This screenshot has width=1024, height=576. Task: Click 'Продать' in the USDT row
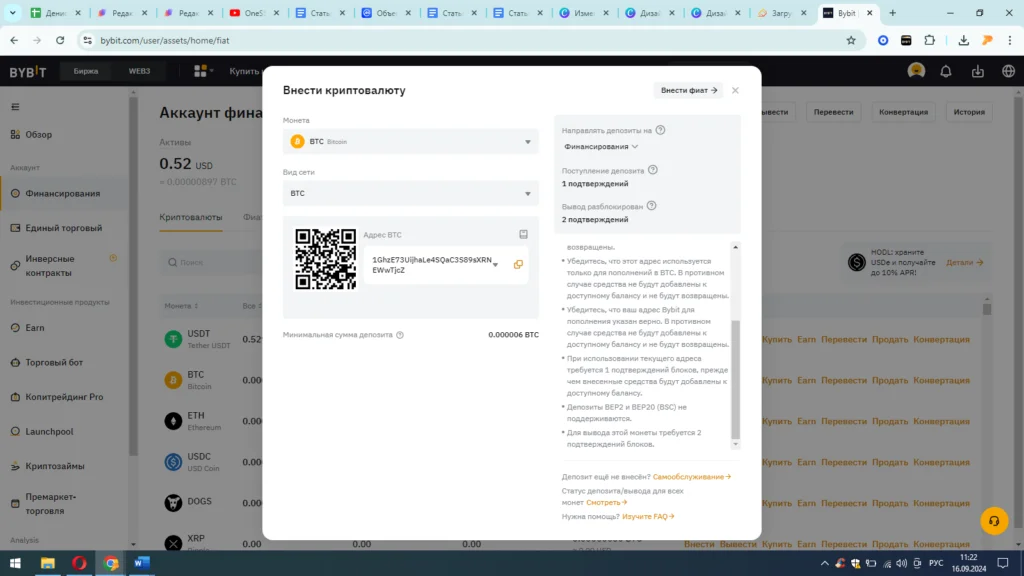tap(889, 340)
